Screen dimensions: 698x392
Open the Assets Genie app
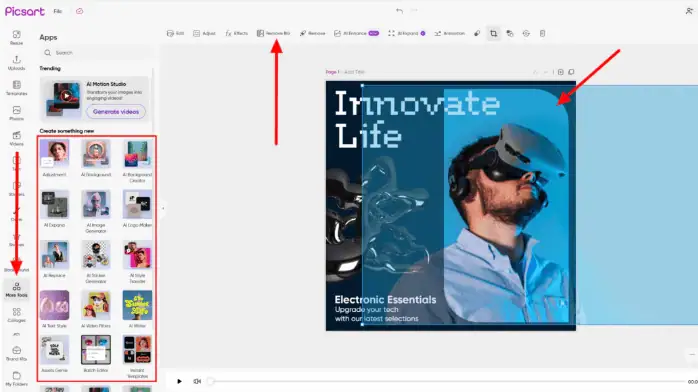[x=54, y=354]
